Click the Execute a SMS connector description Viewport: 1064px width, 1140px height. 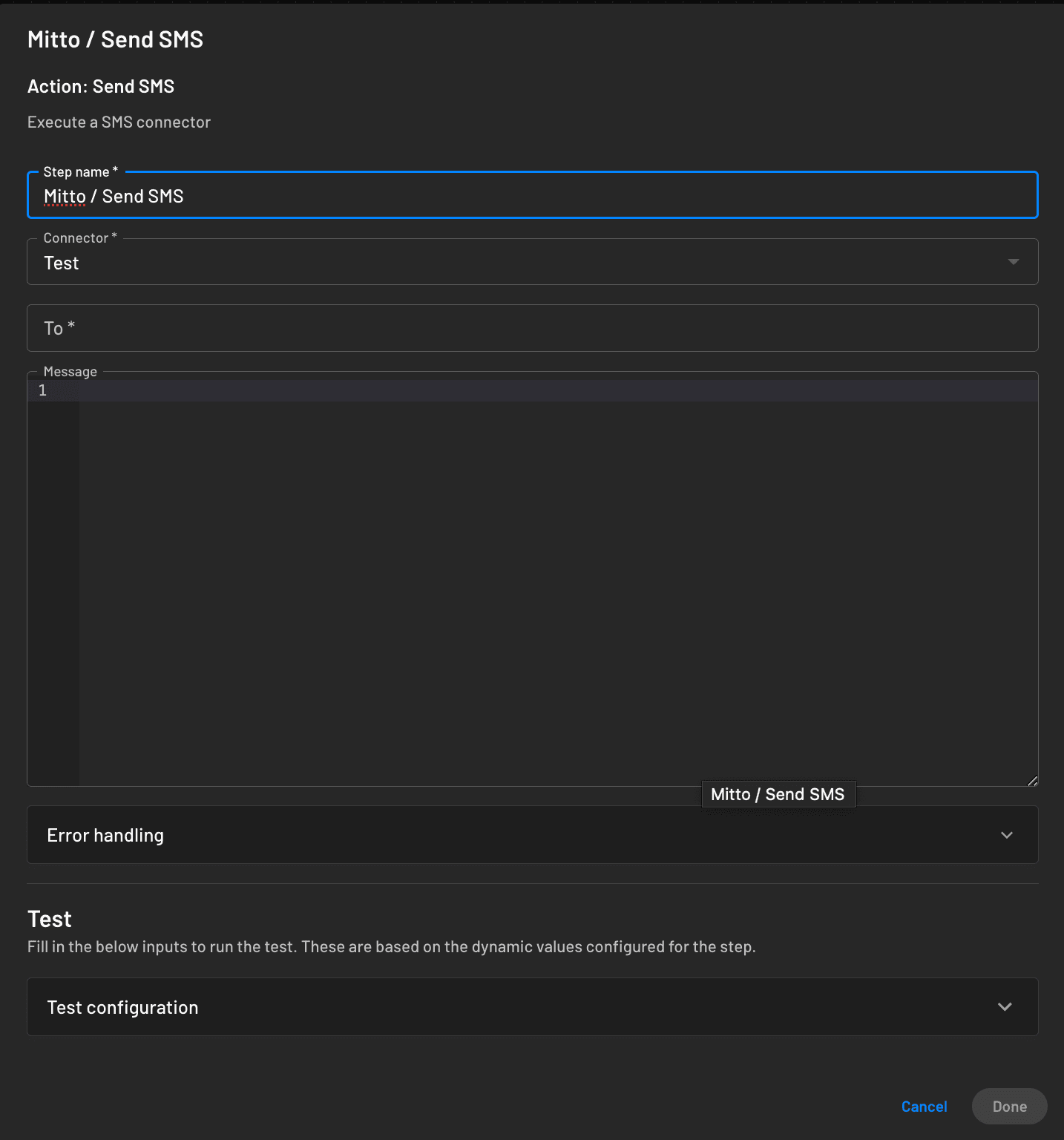click(119, 122)
